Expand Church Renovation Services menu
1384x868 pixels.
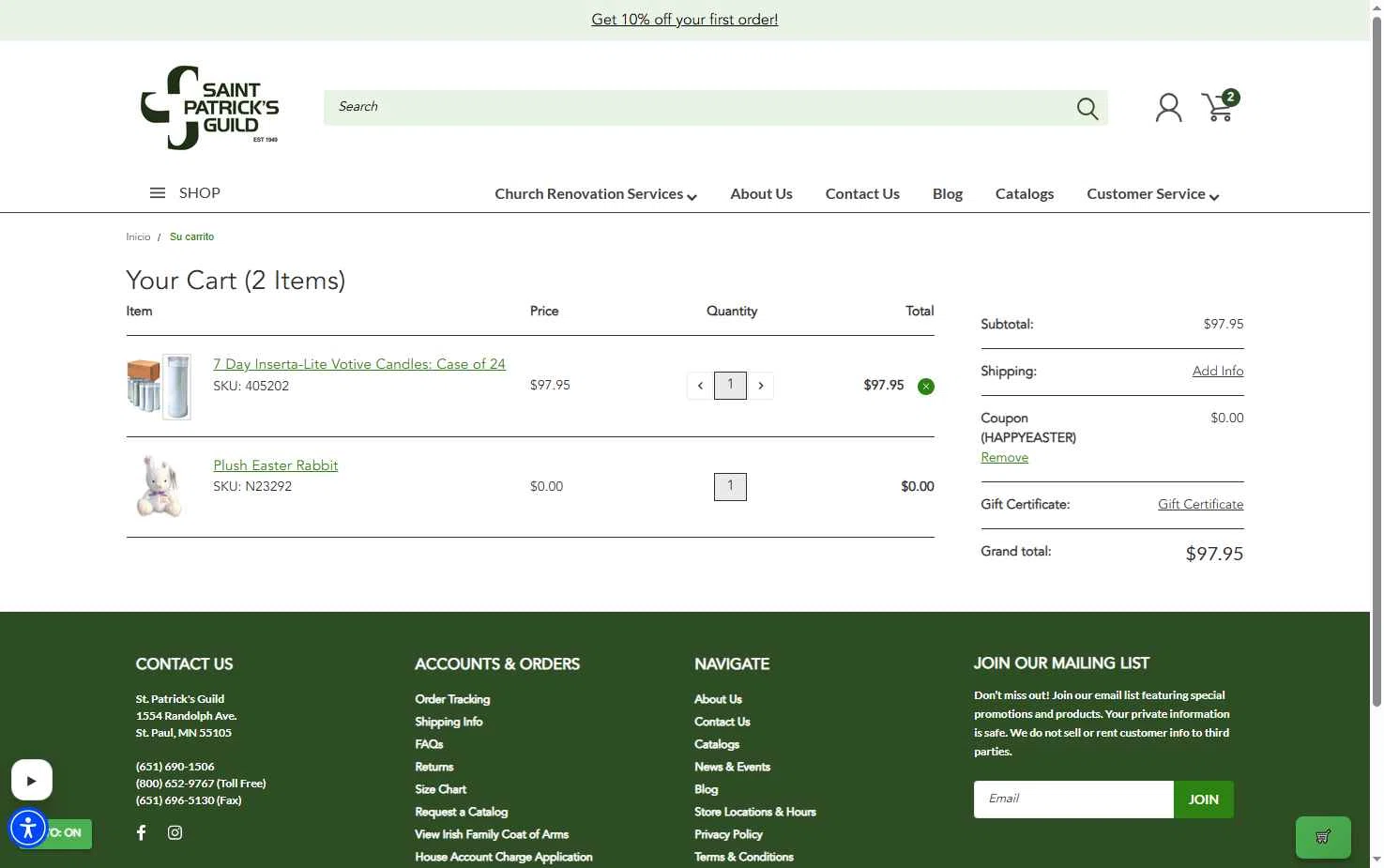[x=596, y=194]
